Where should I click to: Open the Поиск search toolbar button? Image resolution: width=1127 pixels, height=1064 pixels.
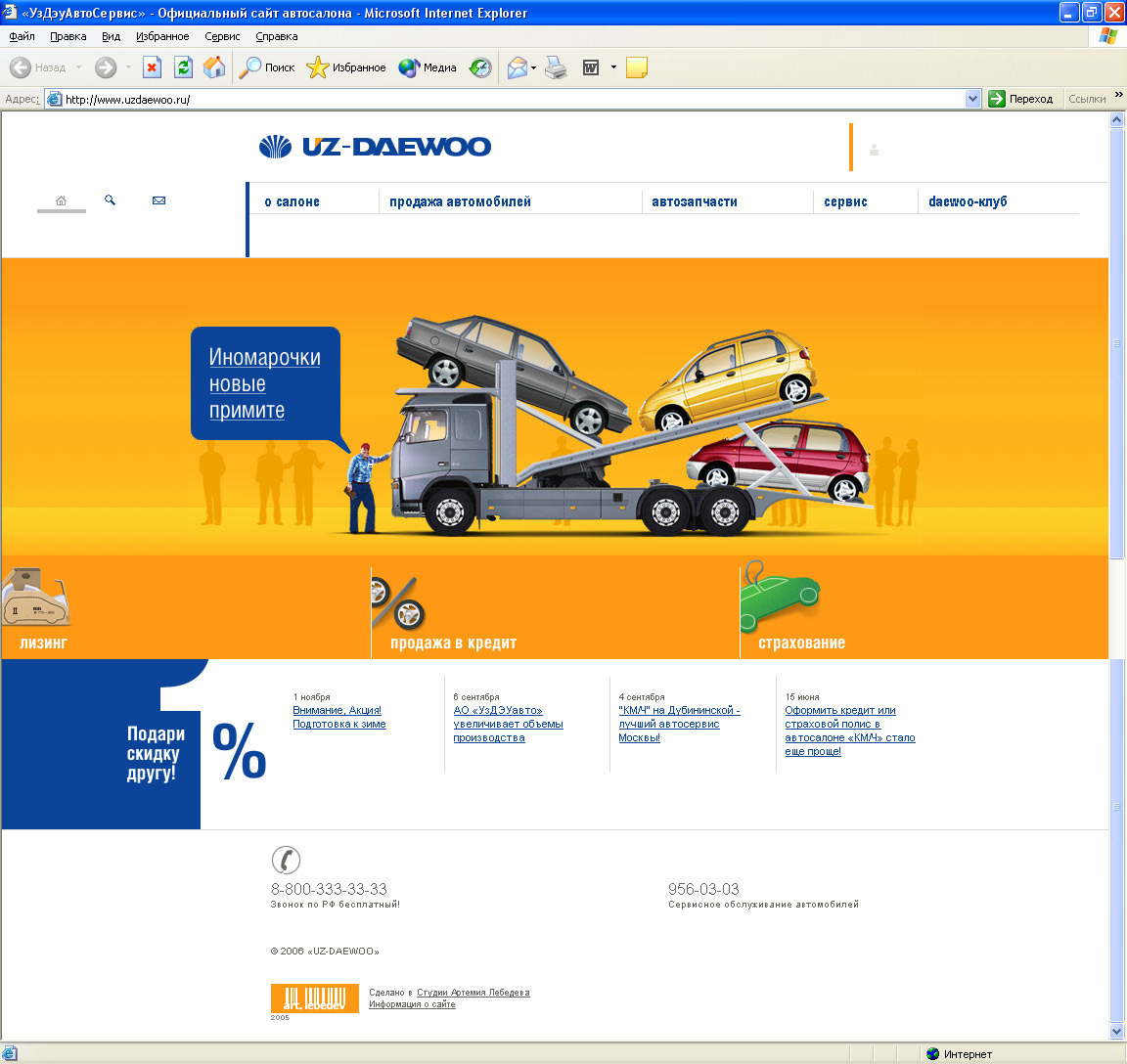[267, 67]
